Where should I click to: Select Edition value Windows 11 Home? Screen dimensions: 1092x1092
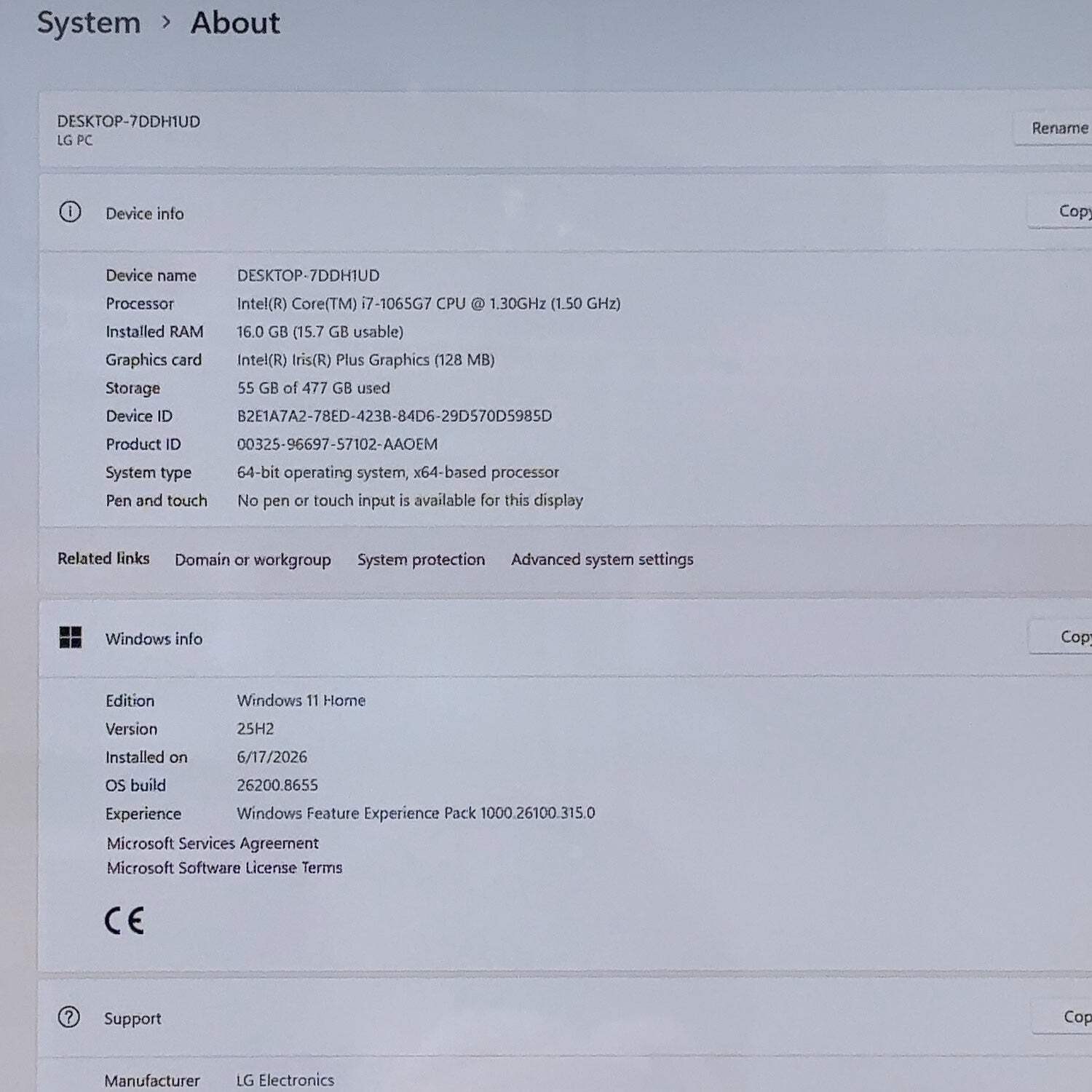click(301, 700)
